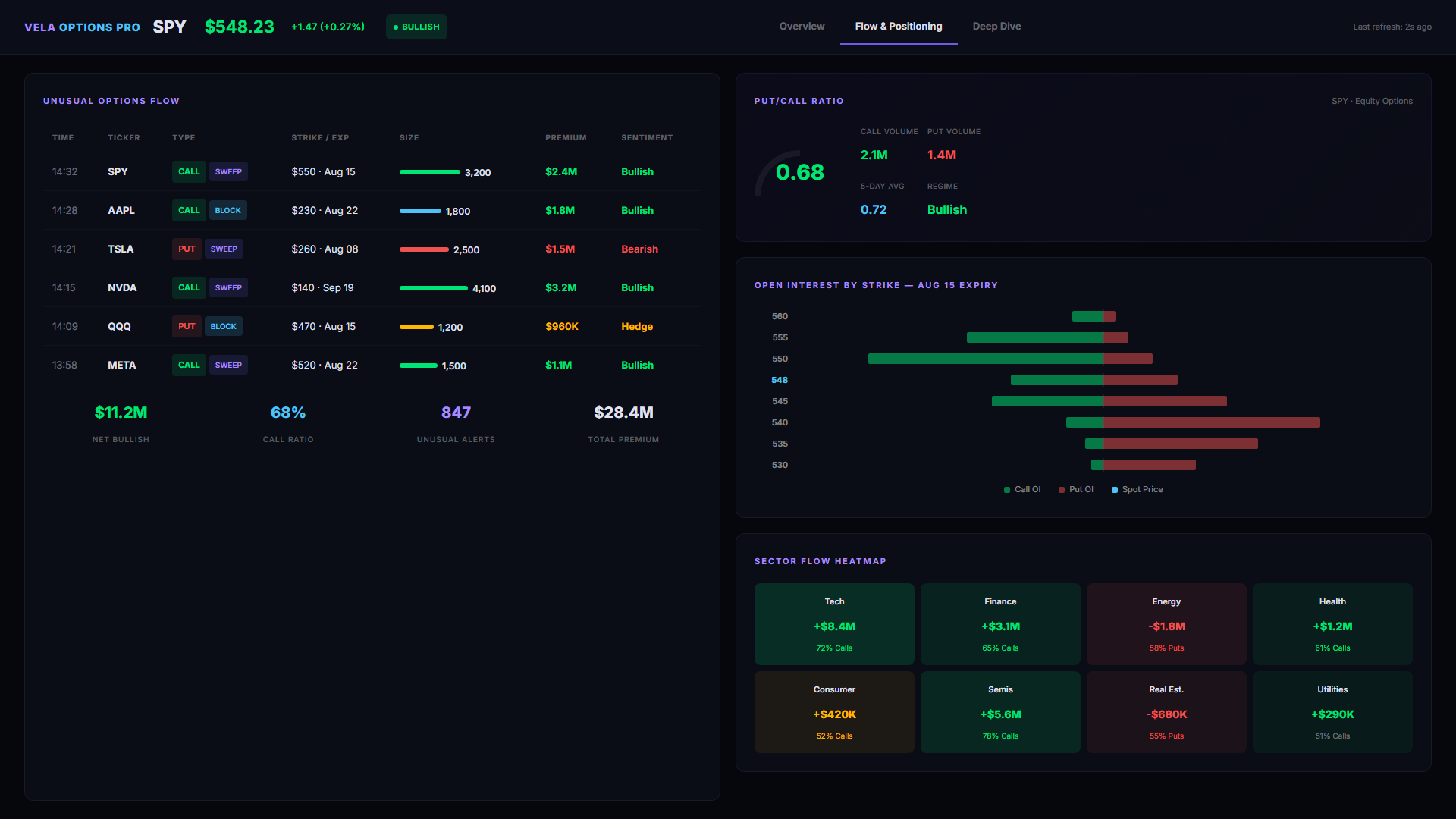Open the Real Est. sector heatmap tile

1166,712
